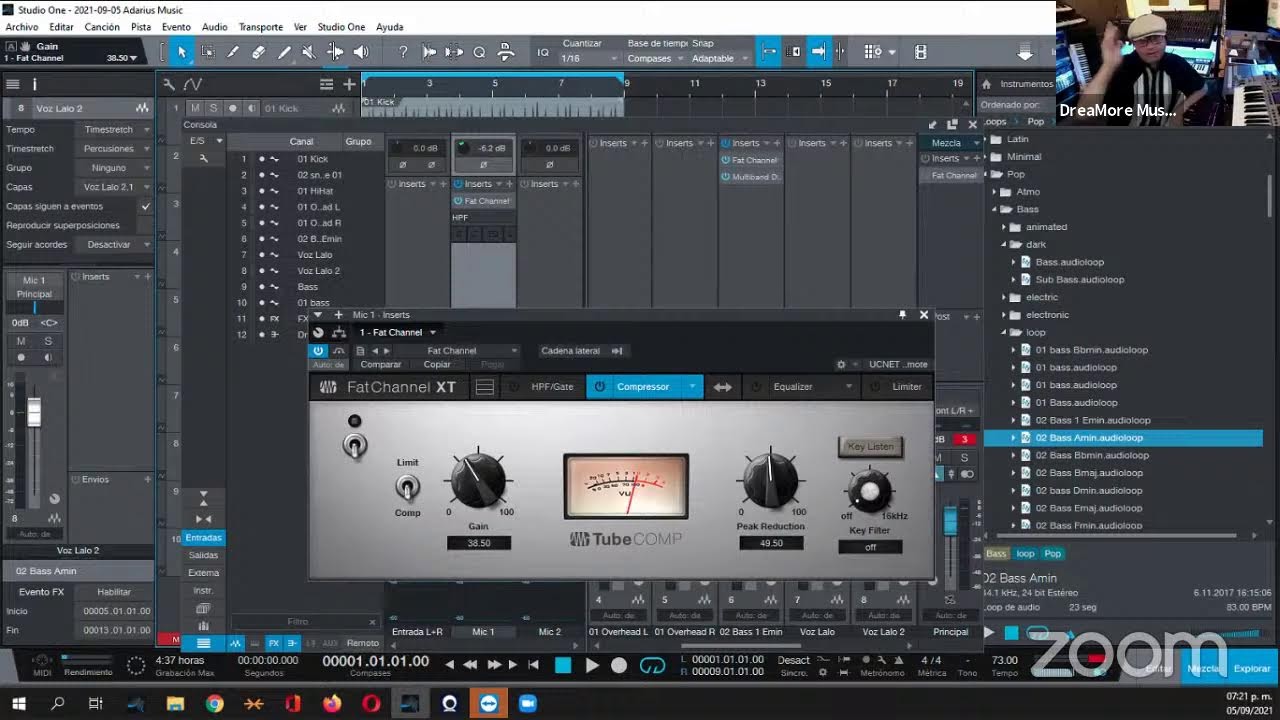Adjust the Compressor Gain knob
Viewport: 1280px width, 720px height.
478,480
